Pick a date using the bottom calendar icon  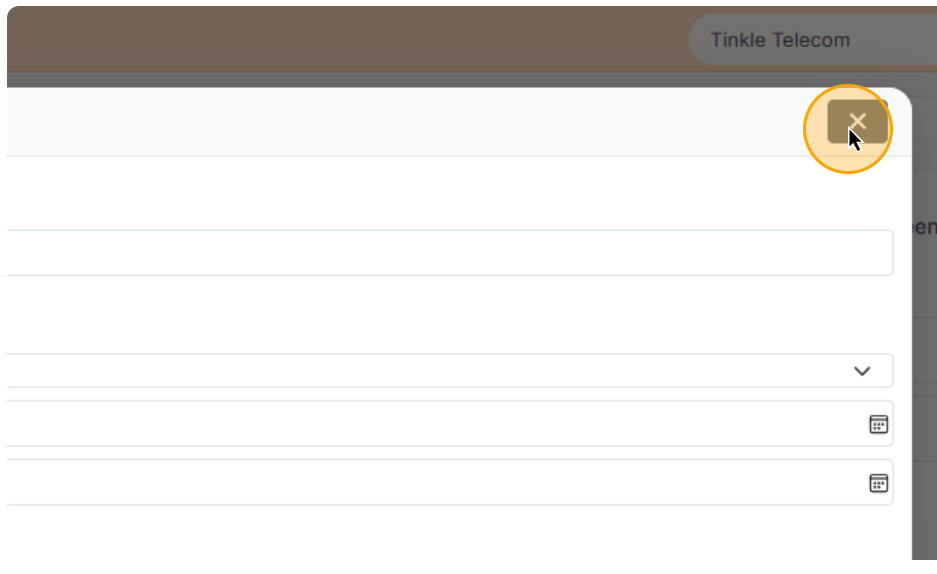click(x=878, y=483)
